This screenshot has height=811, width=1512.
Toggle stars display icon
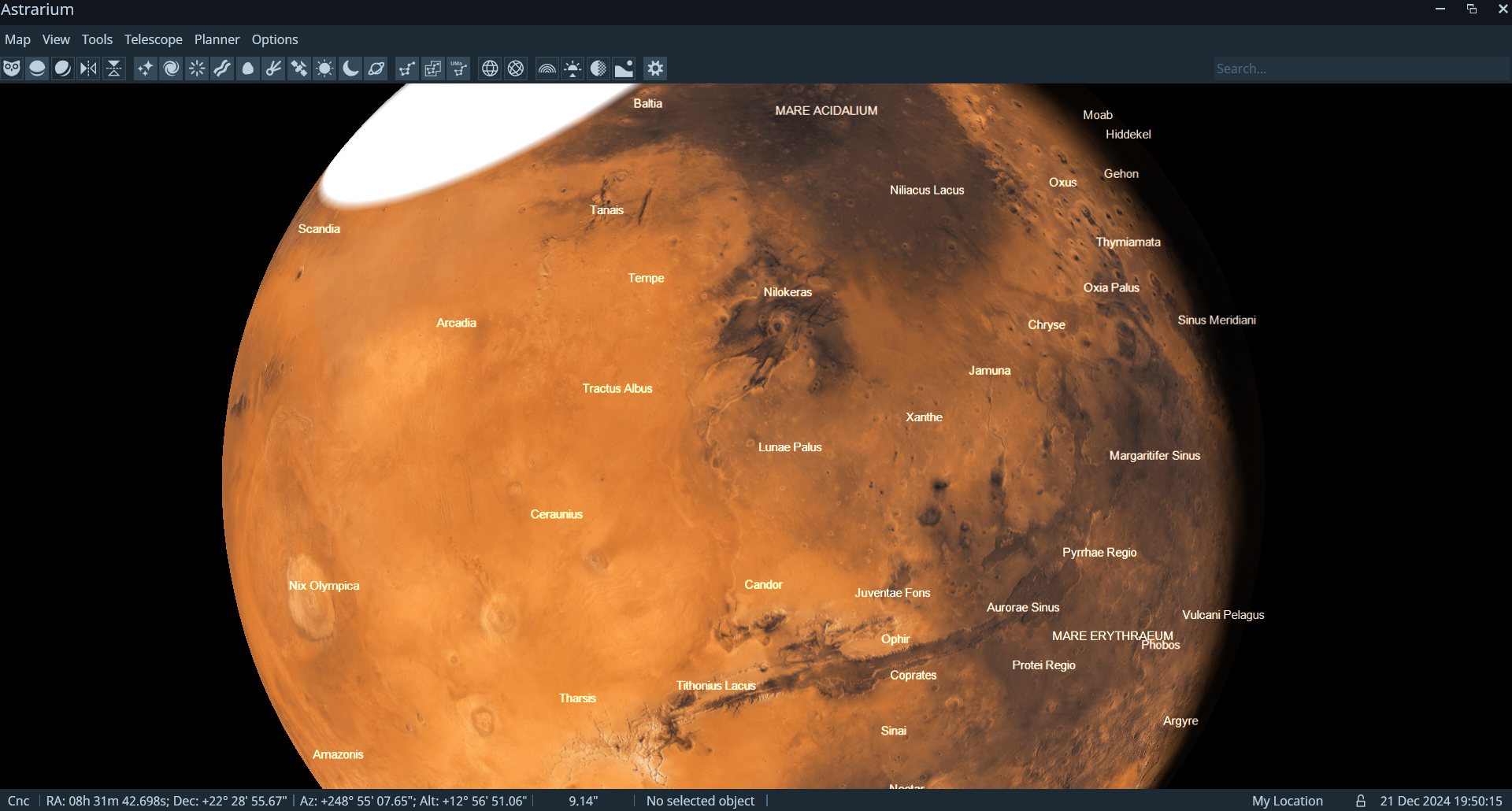click(145, 69)
